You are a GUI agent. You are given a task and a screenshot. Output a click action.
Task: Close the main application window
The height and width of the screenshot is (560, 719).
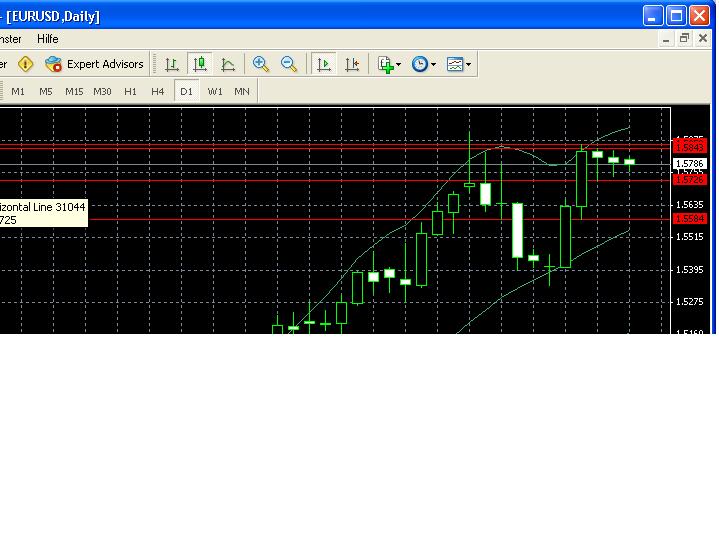700,16
